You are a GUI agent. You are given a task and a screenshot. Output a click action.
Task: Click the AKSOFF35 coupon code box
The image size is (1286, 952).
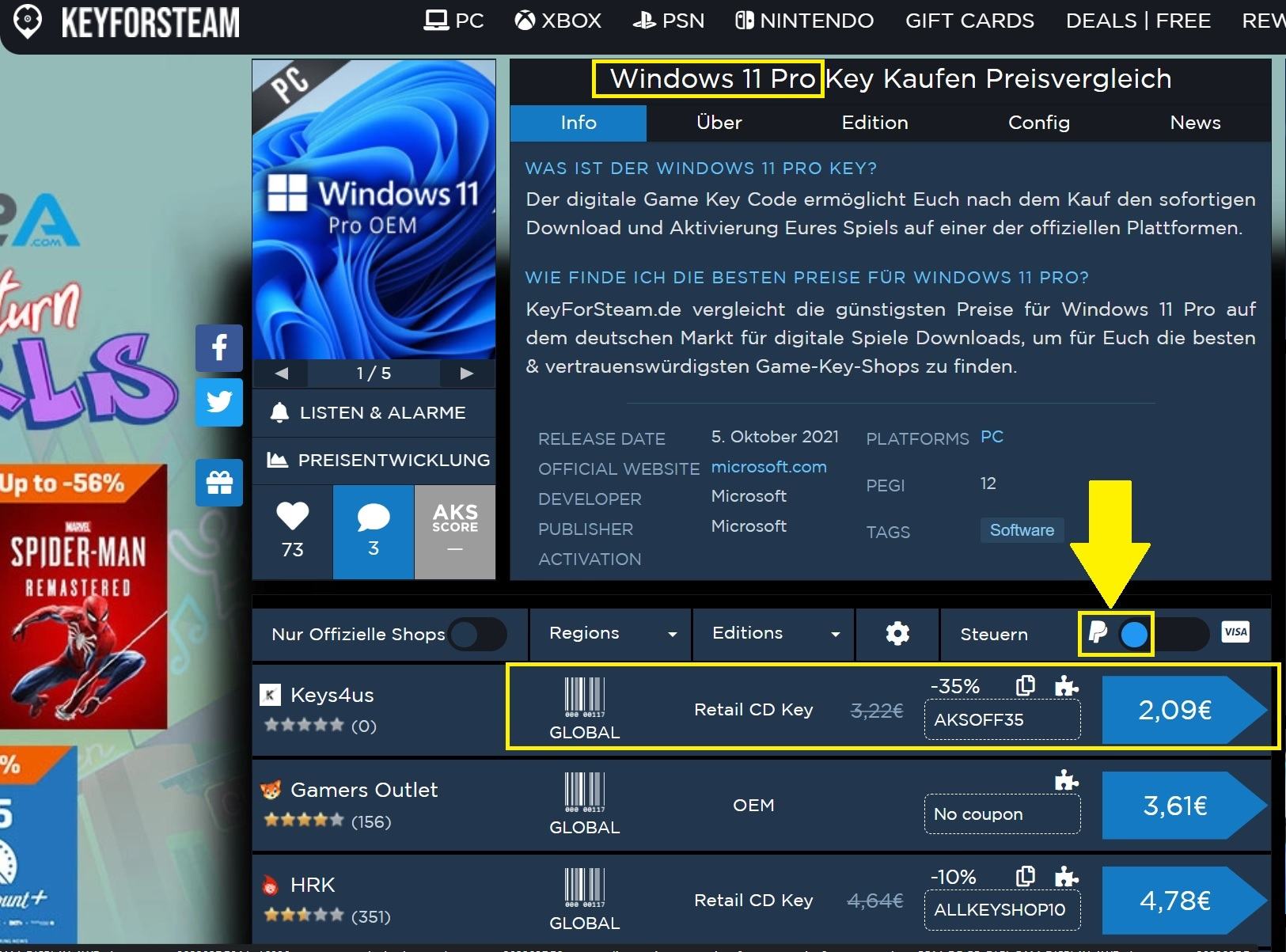pyautogui.click(x=1002, y=720)
